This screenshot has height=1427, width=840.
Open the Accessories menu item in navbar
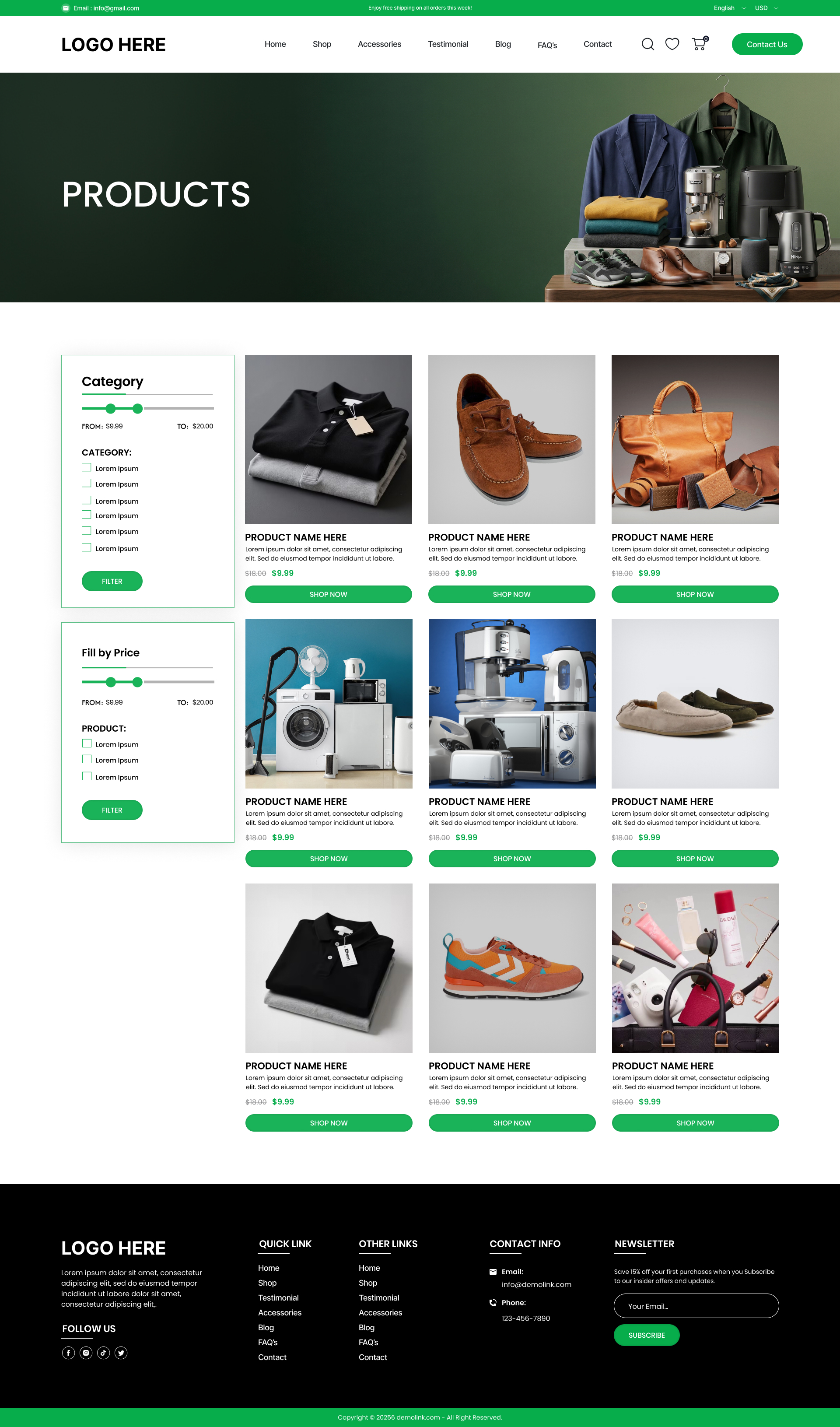coord(379,44)
